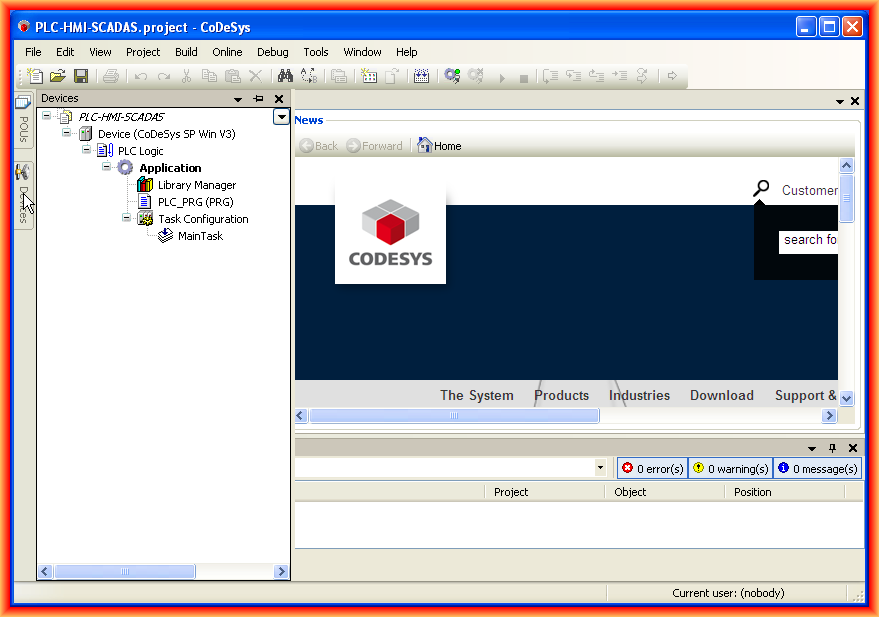Collapse the Task Configuration tree node
Viewport: 879px width, 617px height.
click(127, 218)
